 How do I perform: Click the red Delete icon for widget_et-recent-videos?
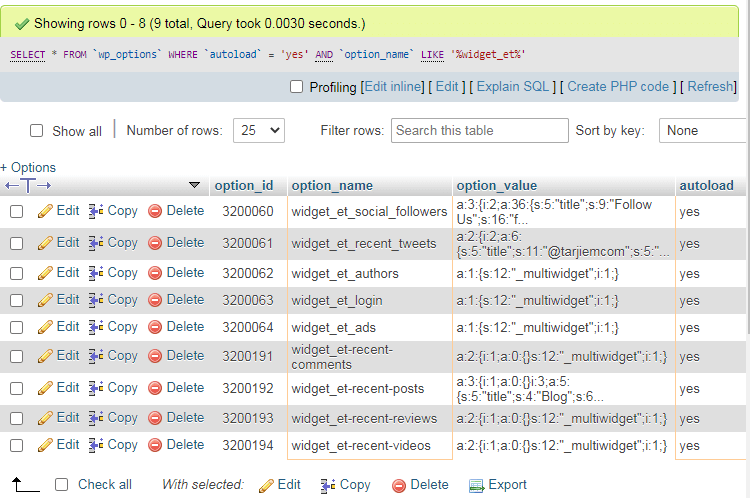(155, 445)
